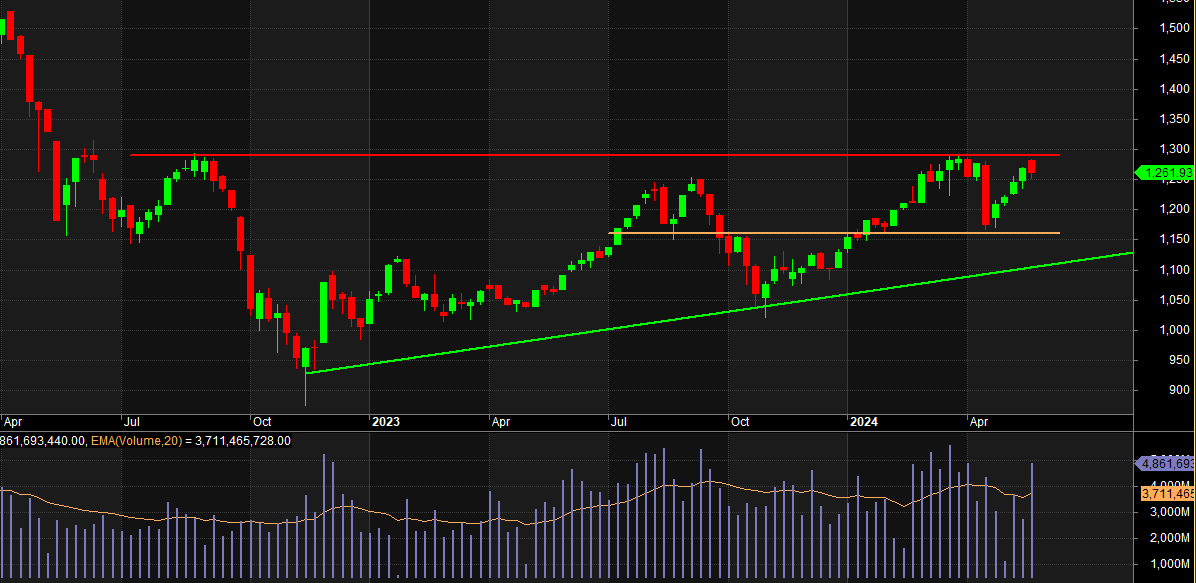1196x583 pixels.
Task: Click the Apr label after 2024
Action: (x=979, y=420)
